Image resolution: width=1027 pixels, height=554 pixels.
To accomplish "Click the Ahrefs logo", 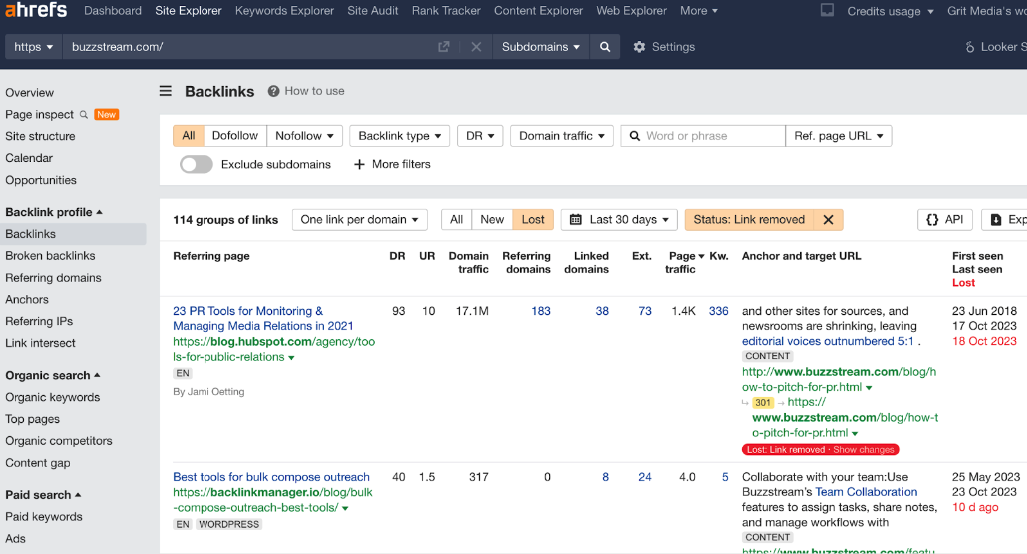I will click(36, 9).
